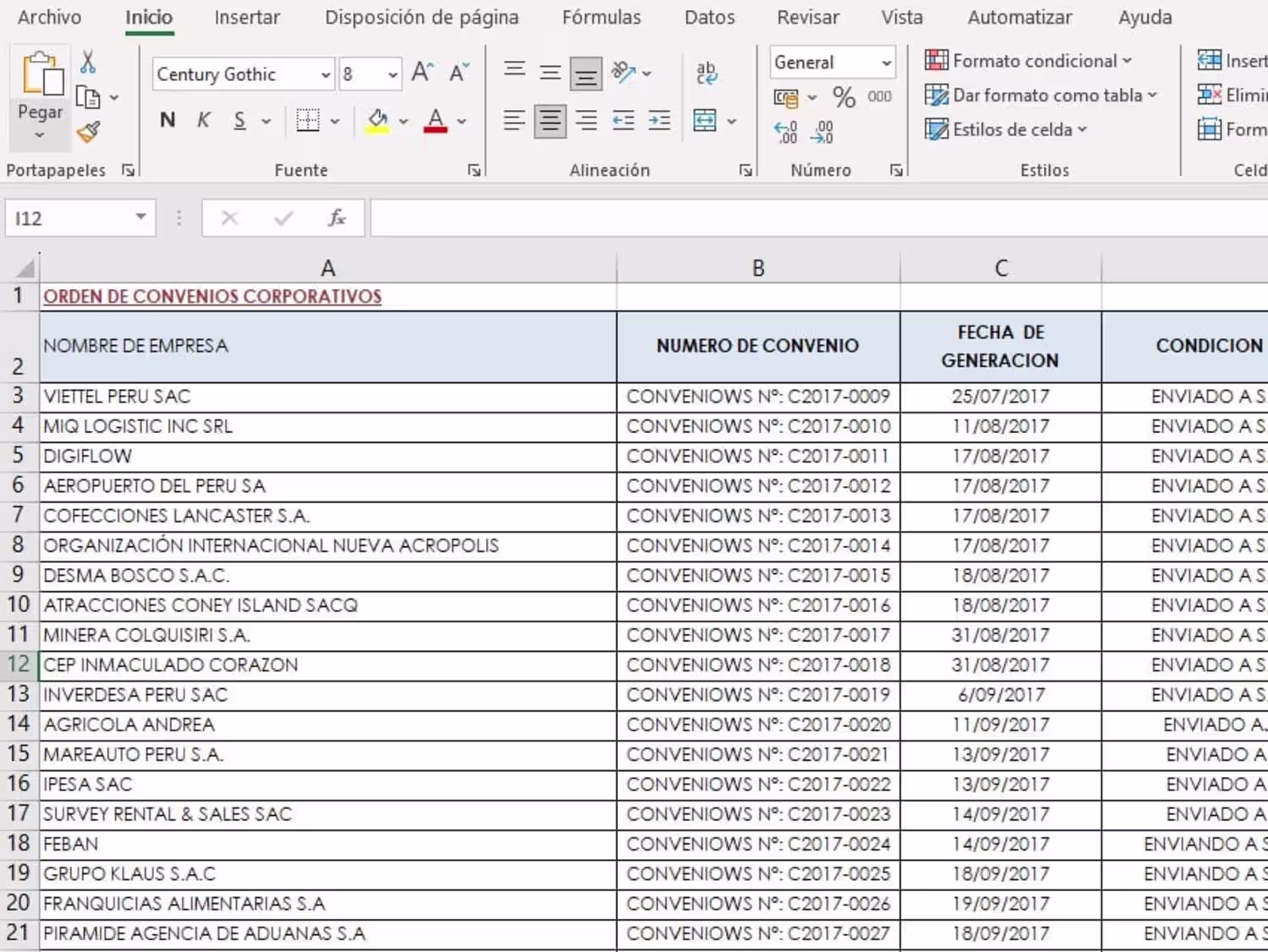Image resolution: width=1268 pixels, height=952 pixels.
Task: Expand the borders dropdown arrow
Action: coord(335,121)
